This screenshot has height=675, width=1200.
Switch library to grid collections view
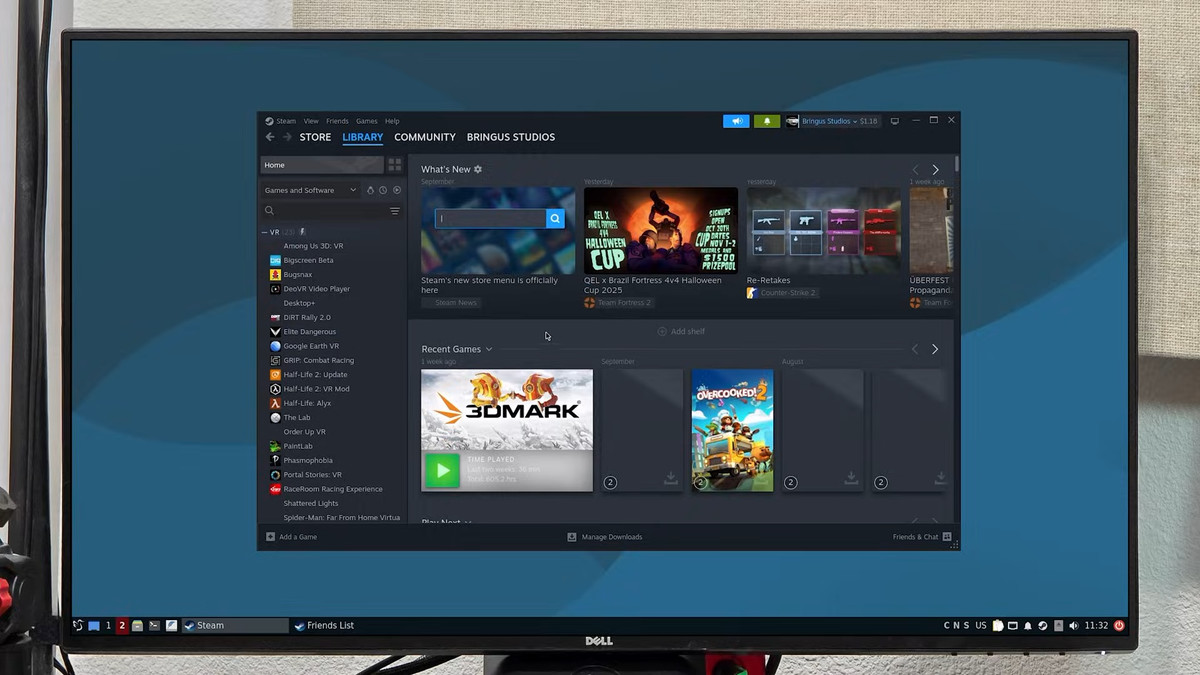(x=395, y=165)
